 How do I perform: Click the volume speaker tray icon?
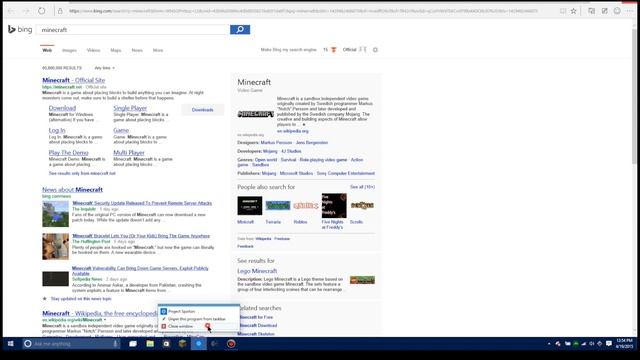pos(591,344)
